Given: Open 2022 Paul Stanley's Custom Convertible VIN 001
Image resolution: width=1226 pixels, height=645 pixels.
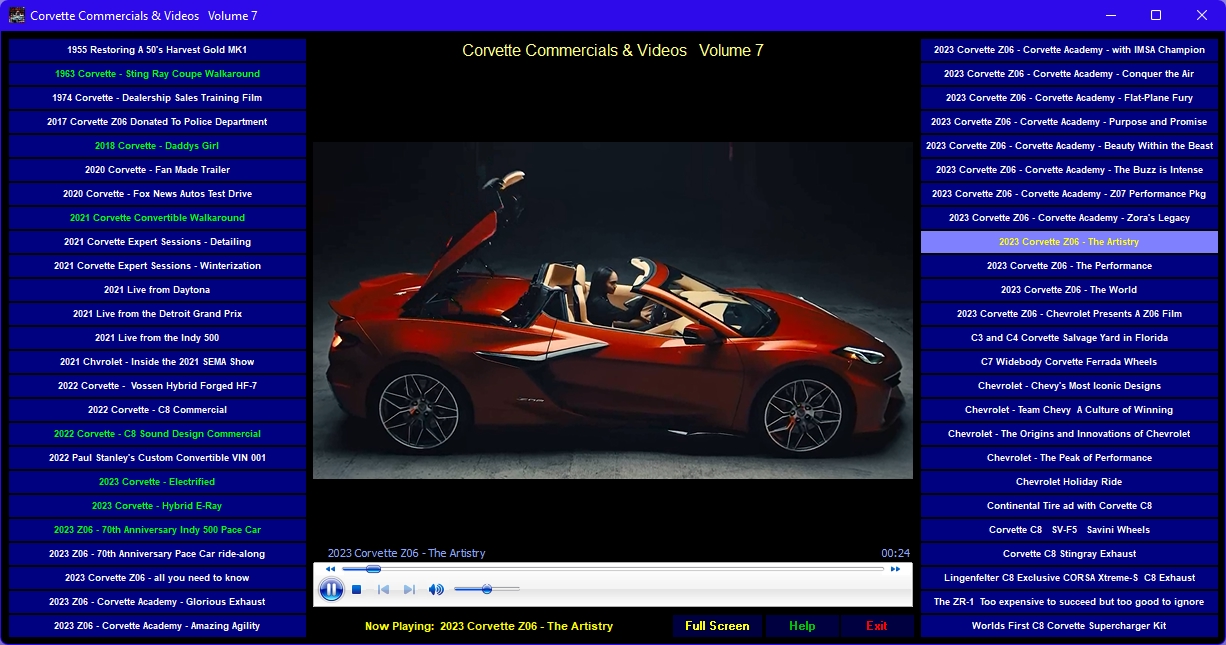Looking at the screenshot, I should pos(157,458).
